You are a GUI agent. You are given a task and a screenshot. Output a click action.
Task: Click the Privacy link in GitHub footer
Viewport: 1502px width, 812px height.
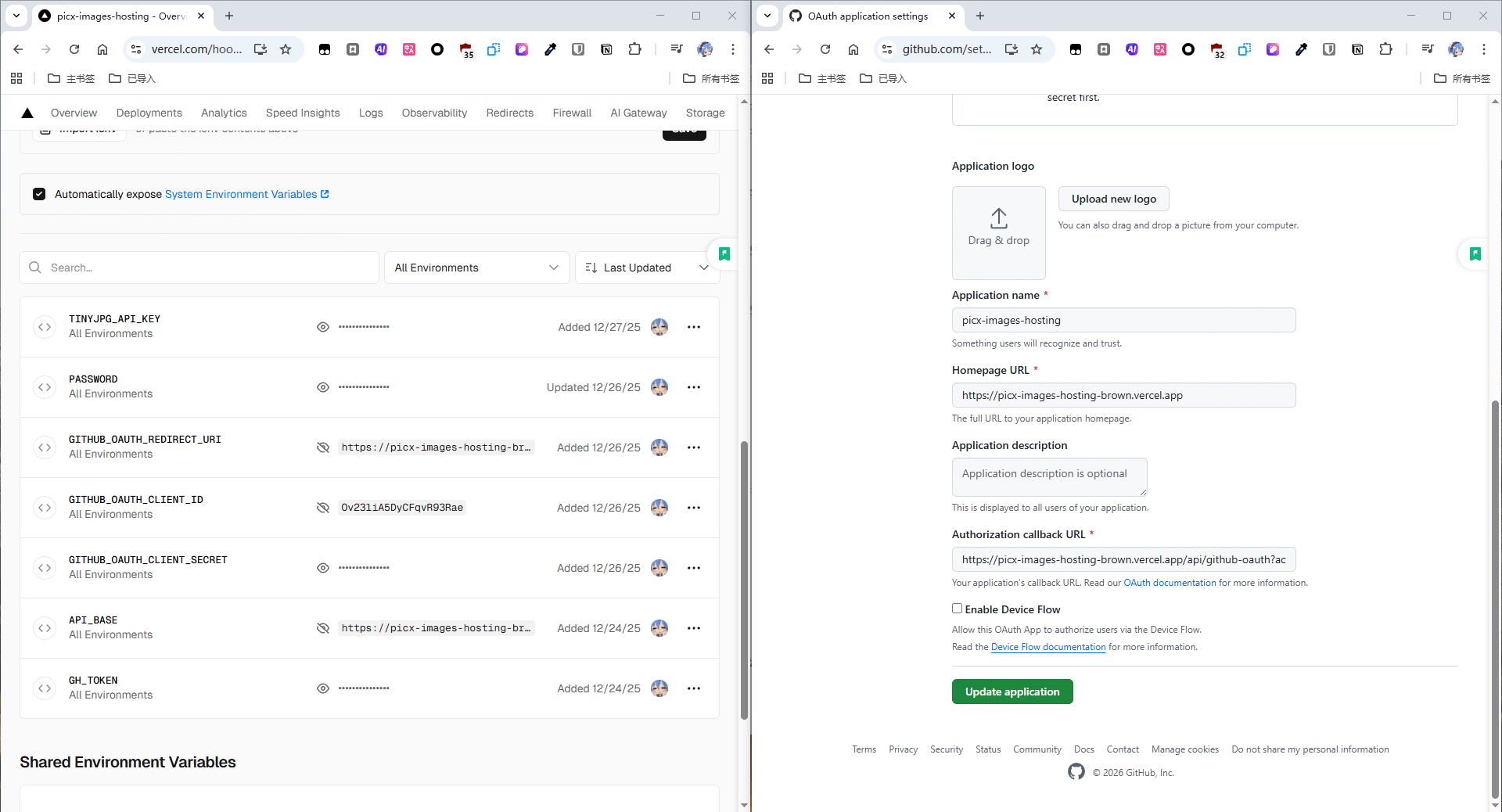(903, 749)
